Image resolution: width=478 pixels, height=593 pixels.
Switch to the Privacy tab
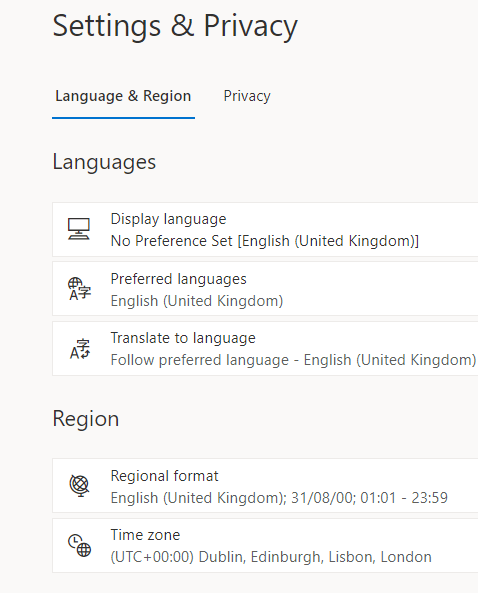[x=247, y=96]
